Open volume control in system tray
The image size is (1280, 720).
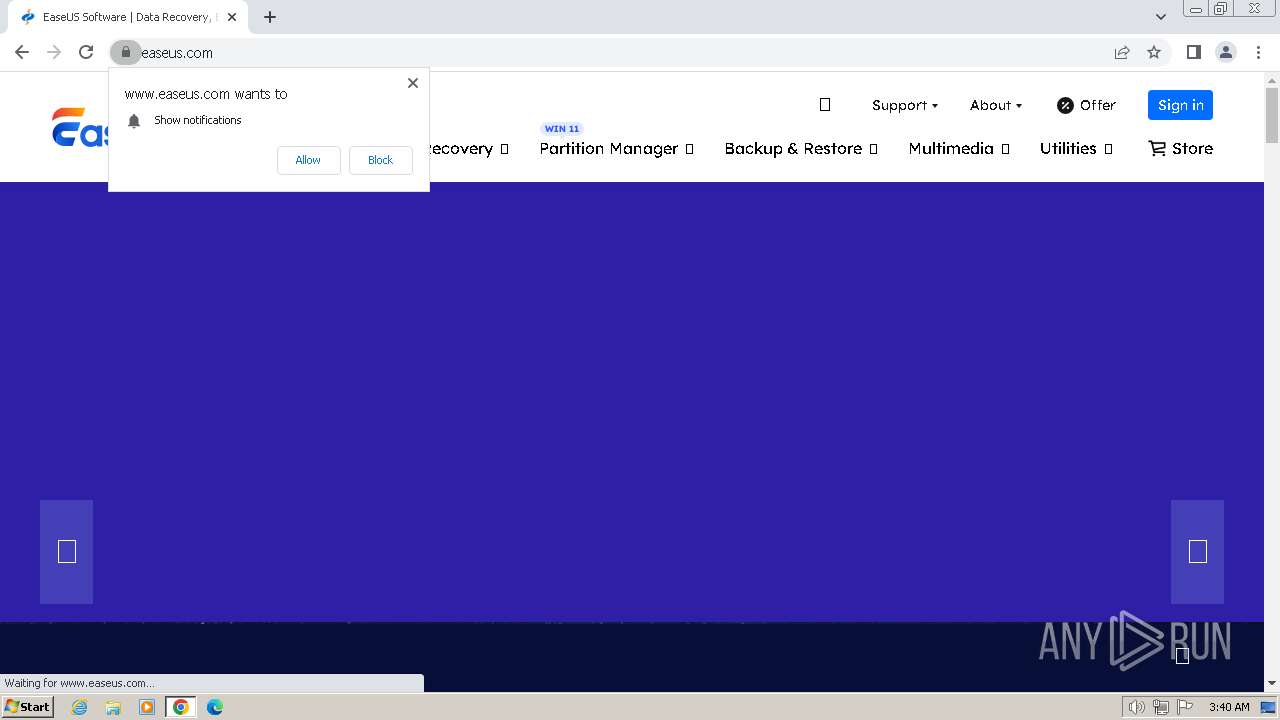1136,707
